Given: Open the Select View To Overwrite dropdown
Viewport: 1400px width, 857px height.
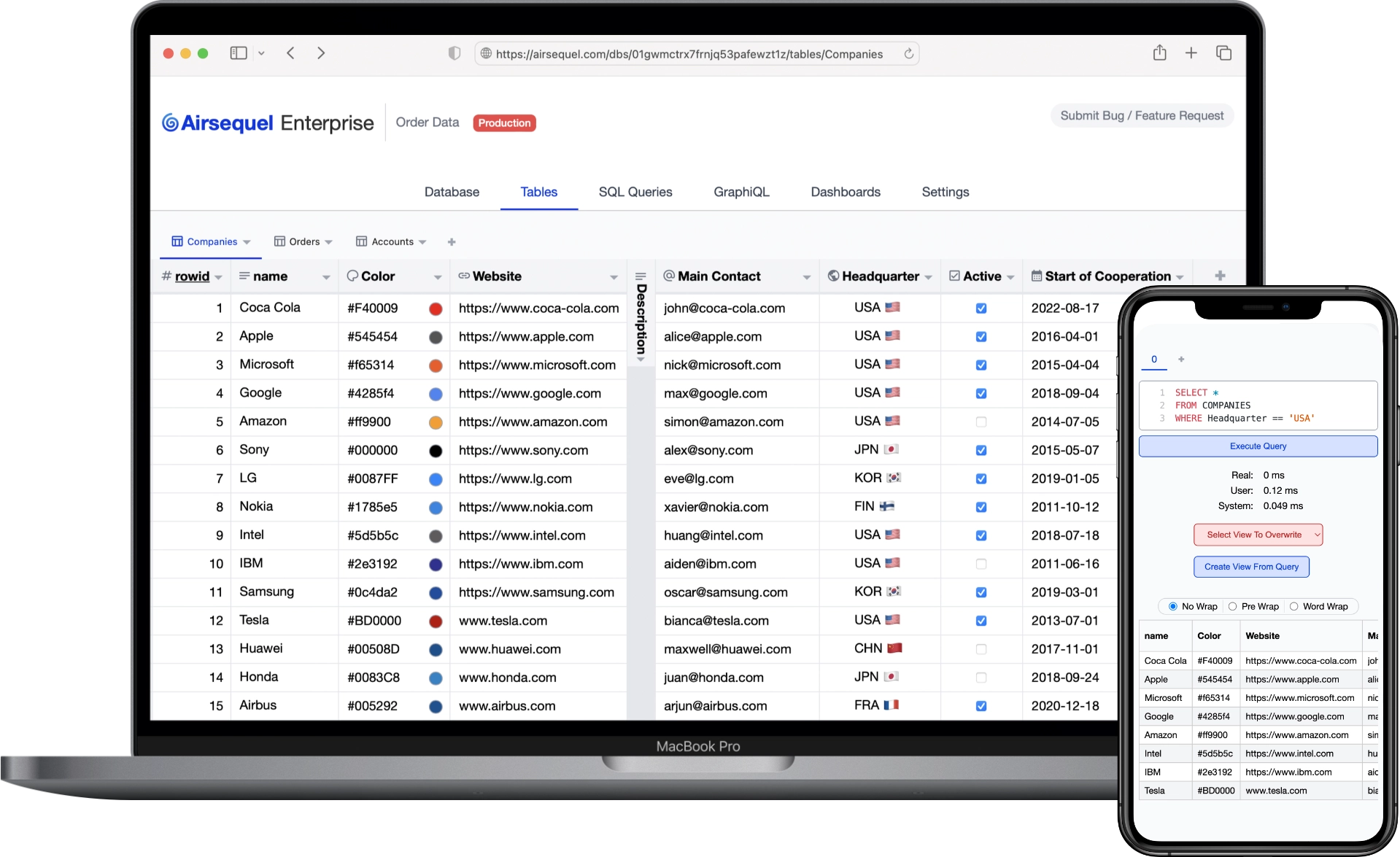Looking at the screenshot, I should click(1258, 535).
